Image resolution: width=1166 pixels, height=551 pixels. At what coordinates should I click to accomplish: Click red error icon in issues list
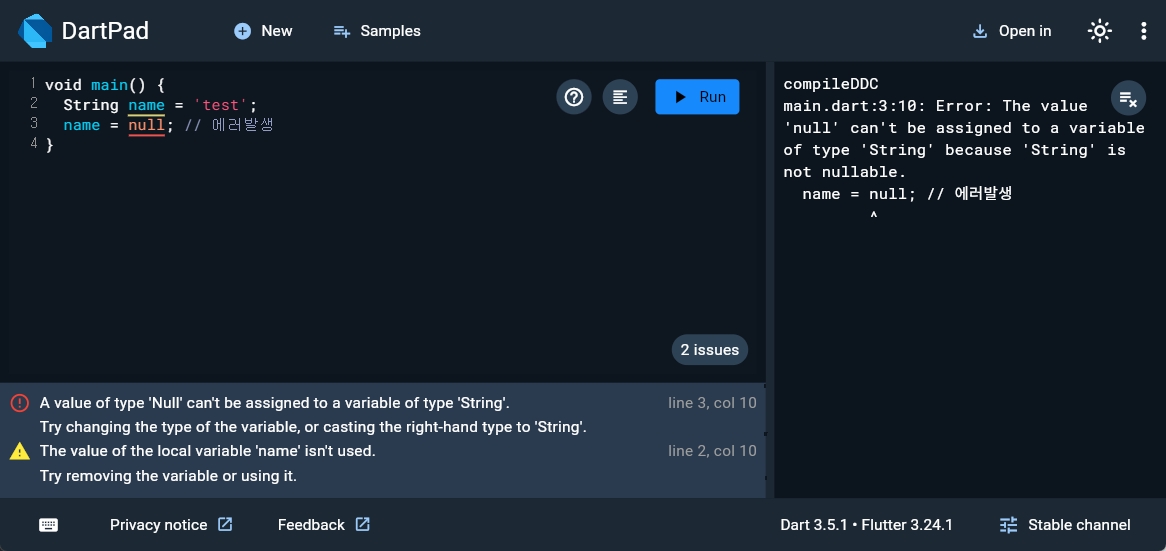pos(19,403)
